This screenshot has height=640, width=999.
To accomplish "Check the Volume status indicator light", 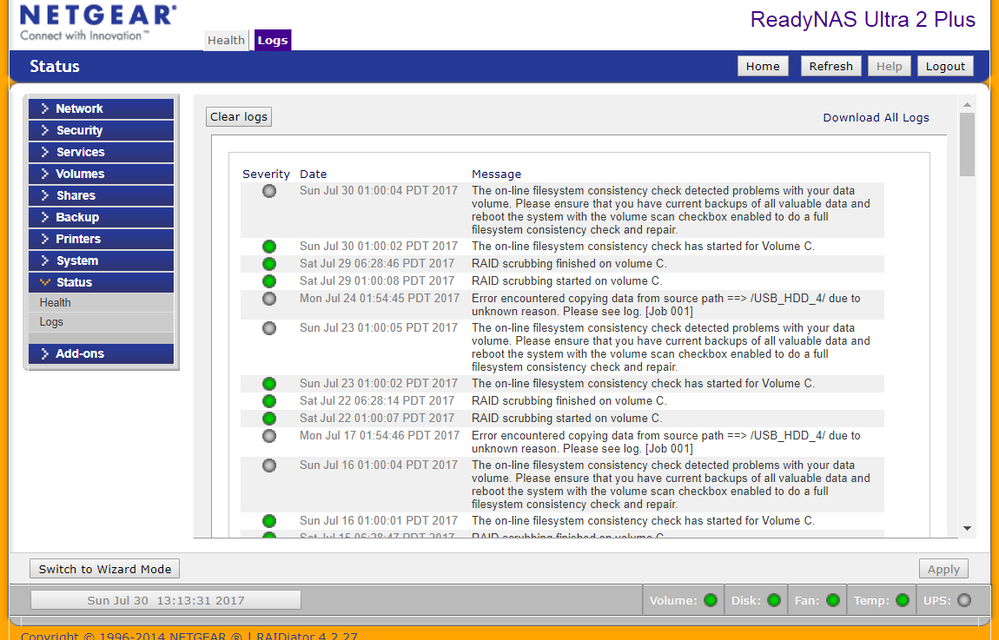I will (709, 600).
